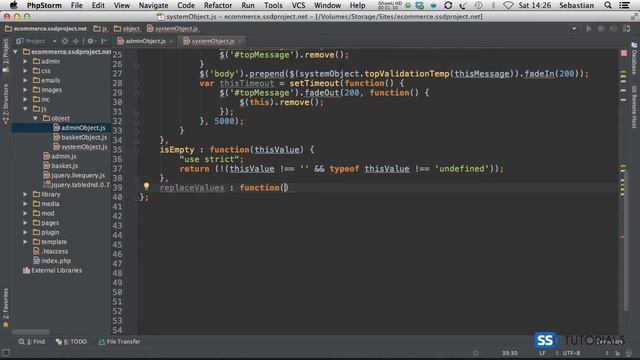Click the Wi-Fi icon in menu bar

[508, 5]
